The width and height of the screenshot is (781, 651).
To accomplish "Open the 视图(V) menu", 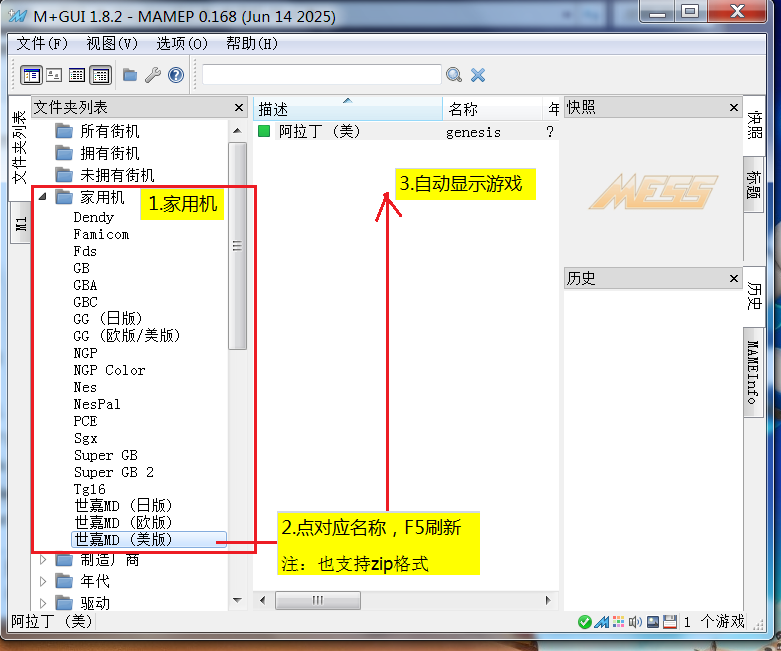I will (x=112, y=44).
